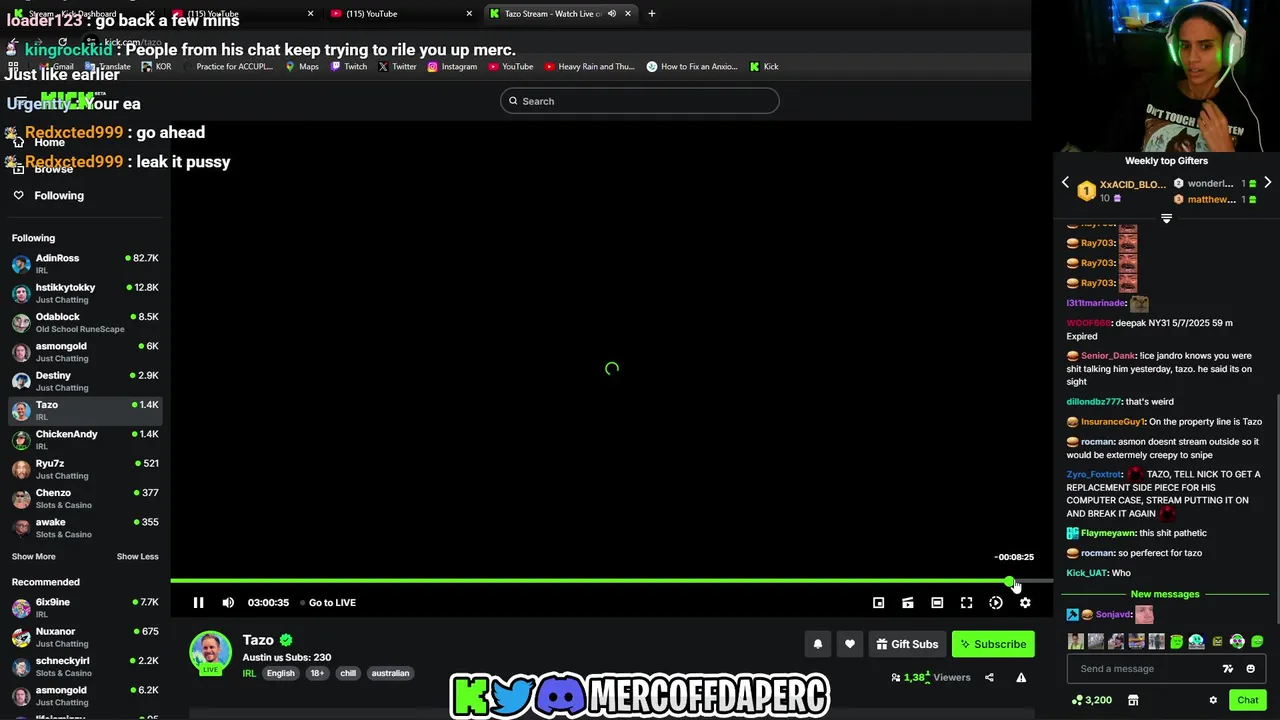Open the Maps bookmark
The image size is (1280, 720).
(302, 66)
